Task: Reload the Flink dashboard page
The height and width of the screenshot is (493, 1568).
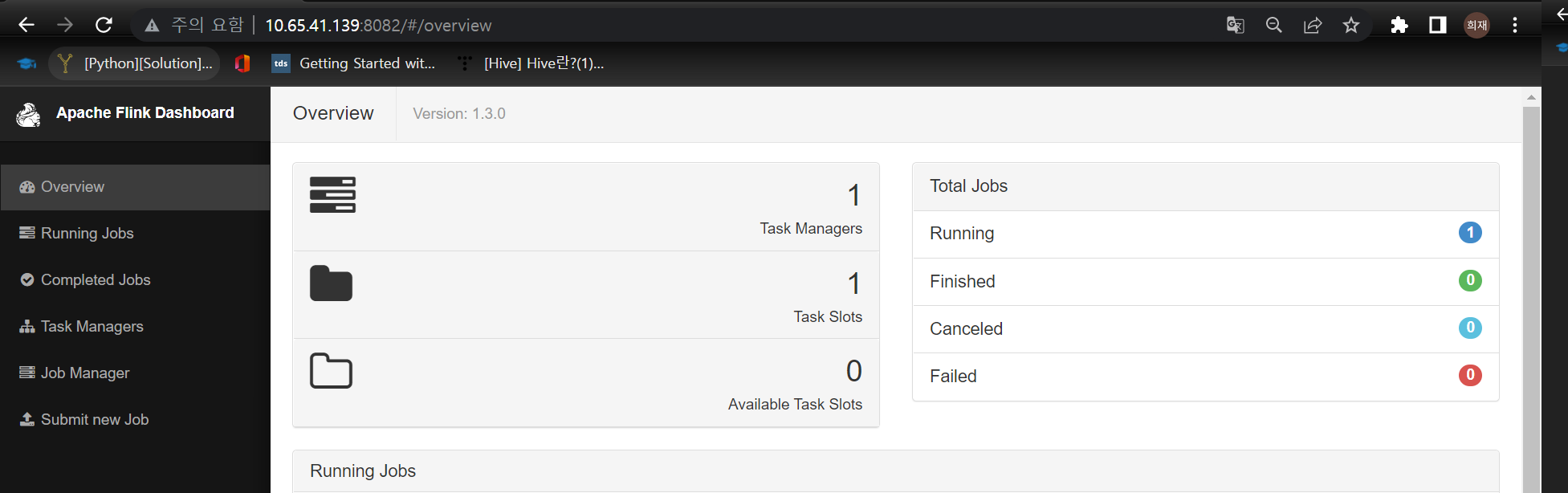Action: [104, 25]
